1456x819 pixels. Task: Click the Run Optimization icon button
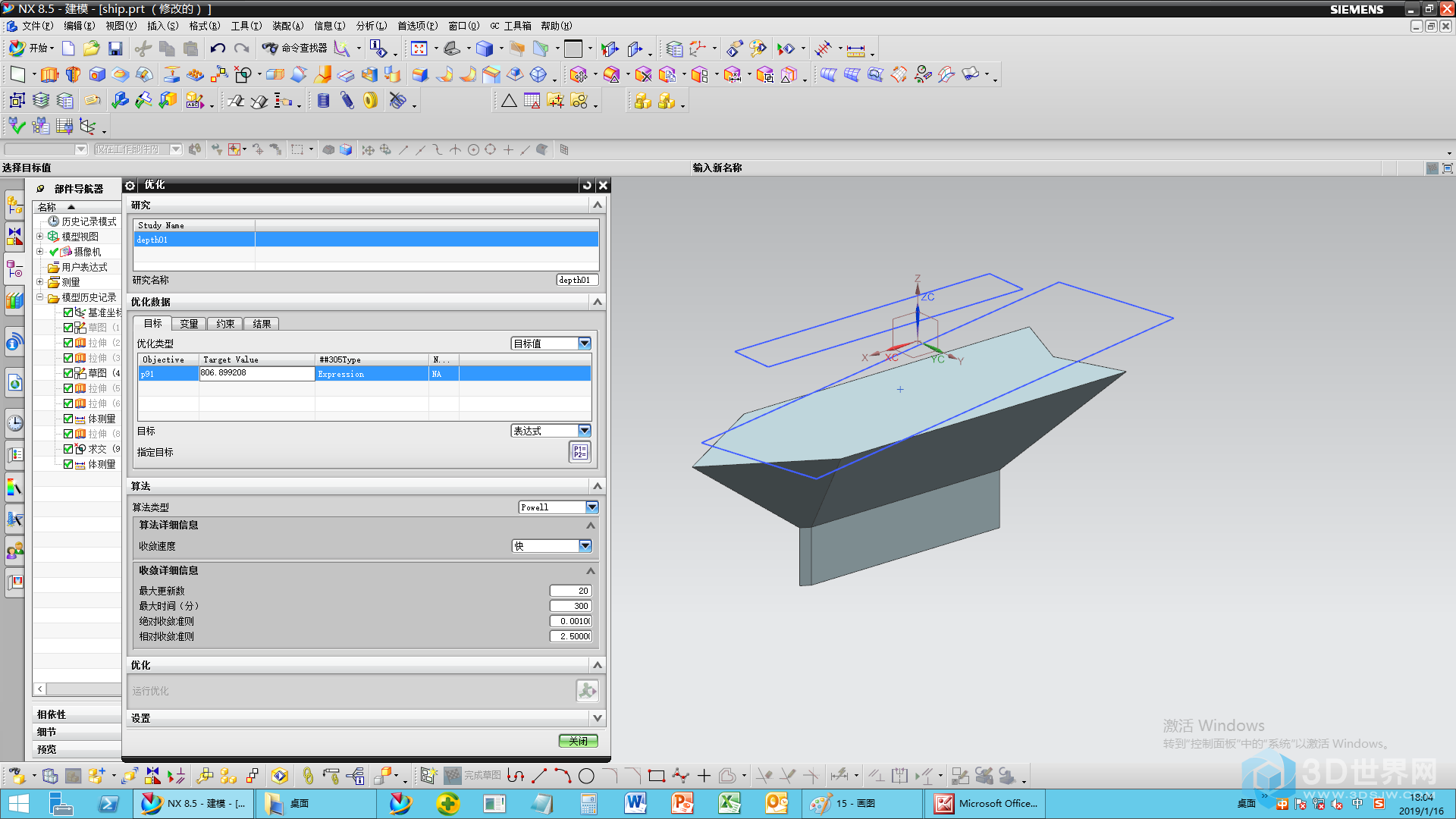(587, 691)
